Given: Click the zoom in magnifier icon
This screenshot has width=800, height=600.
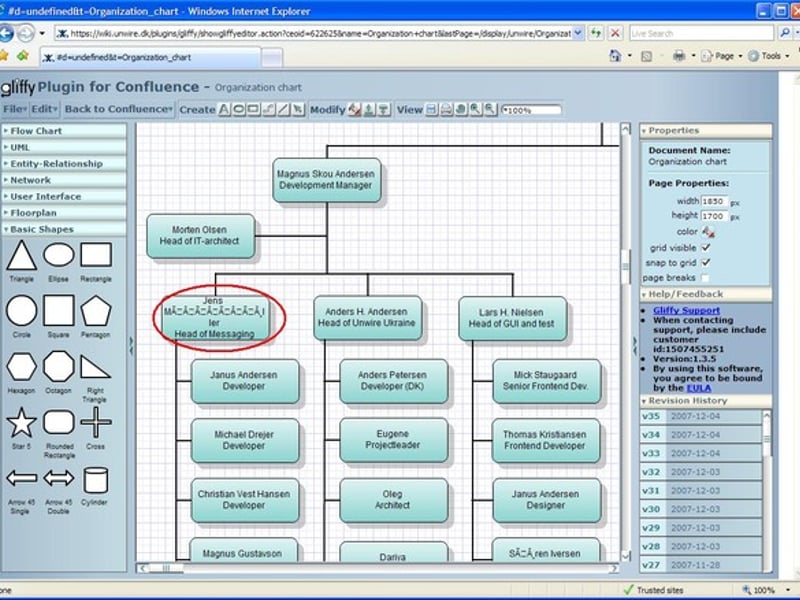Looking at the screenshot, I should [x=476, y=109].
